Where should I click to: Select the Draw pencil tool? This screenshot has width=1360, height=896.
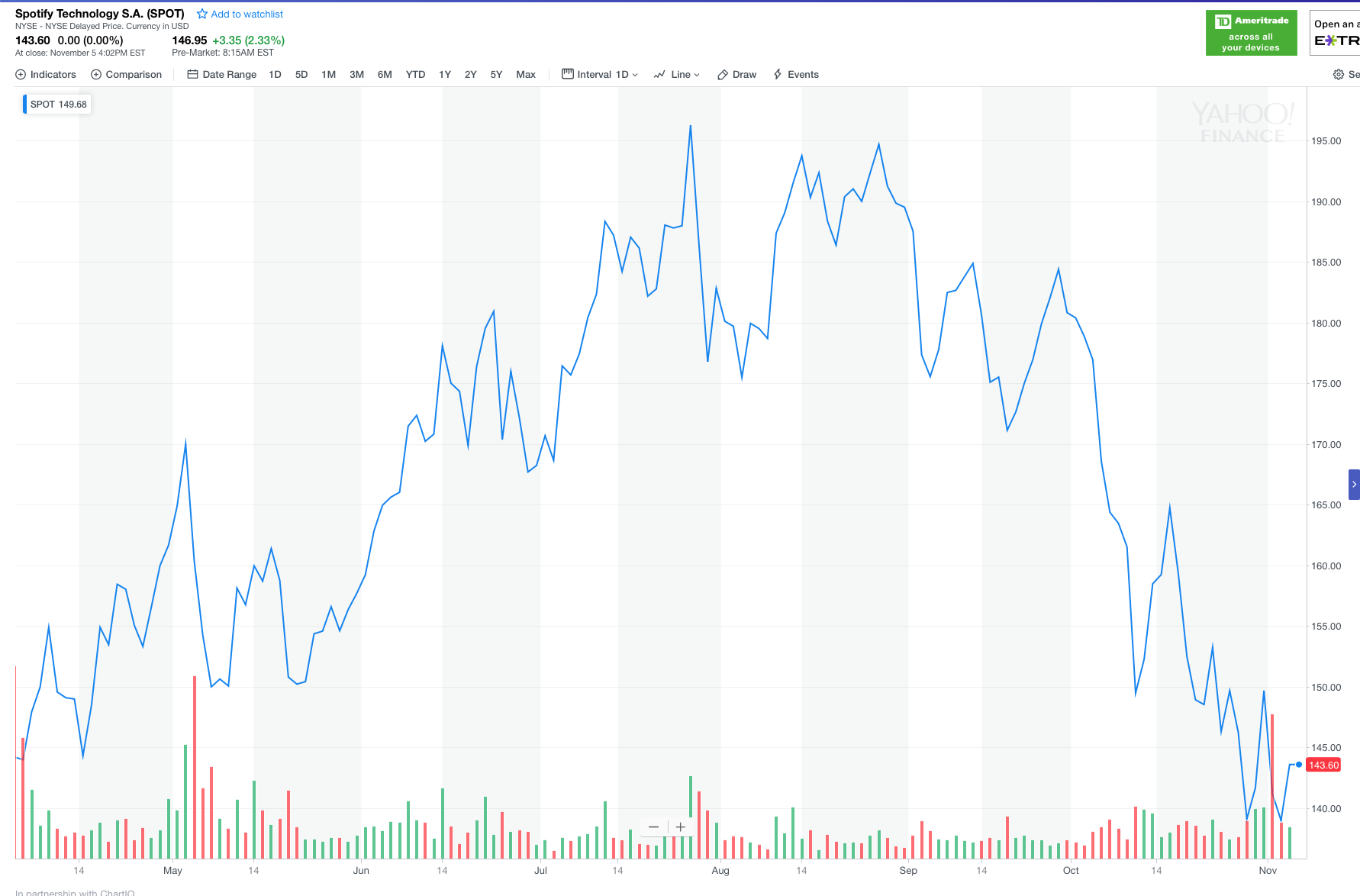click(x=723, y=75)
